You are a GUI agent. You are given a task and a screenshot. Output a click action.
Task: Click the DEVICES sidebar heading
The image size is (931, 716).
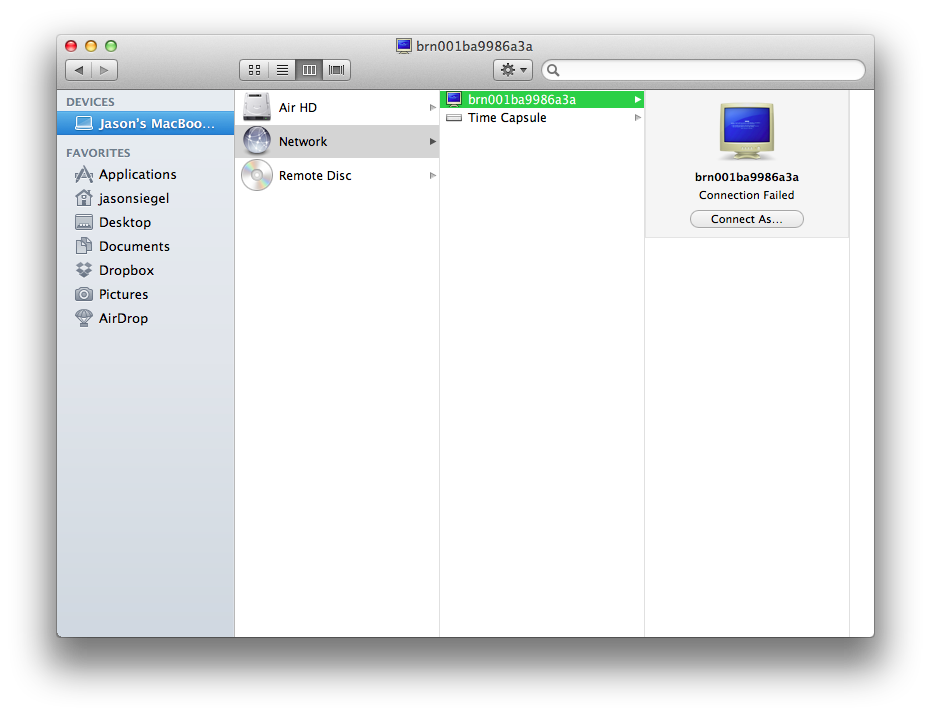[90, 102]
